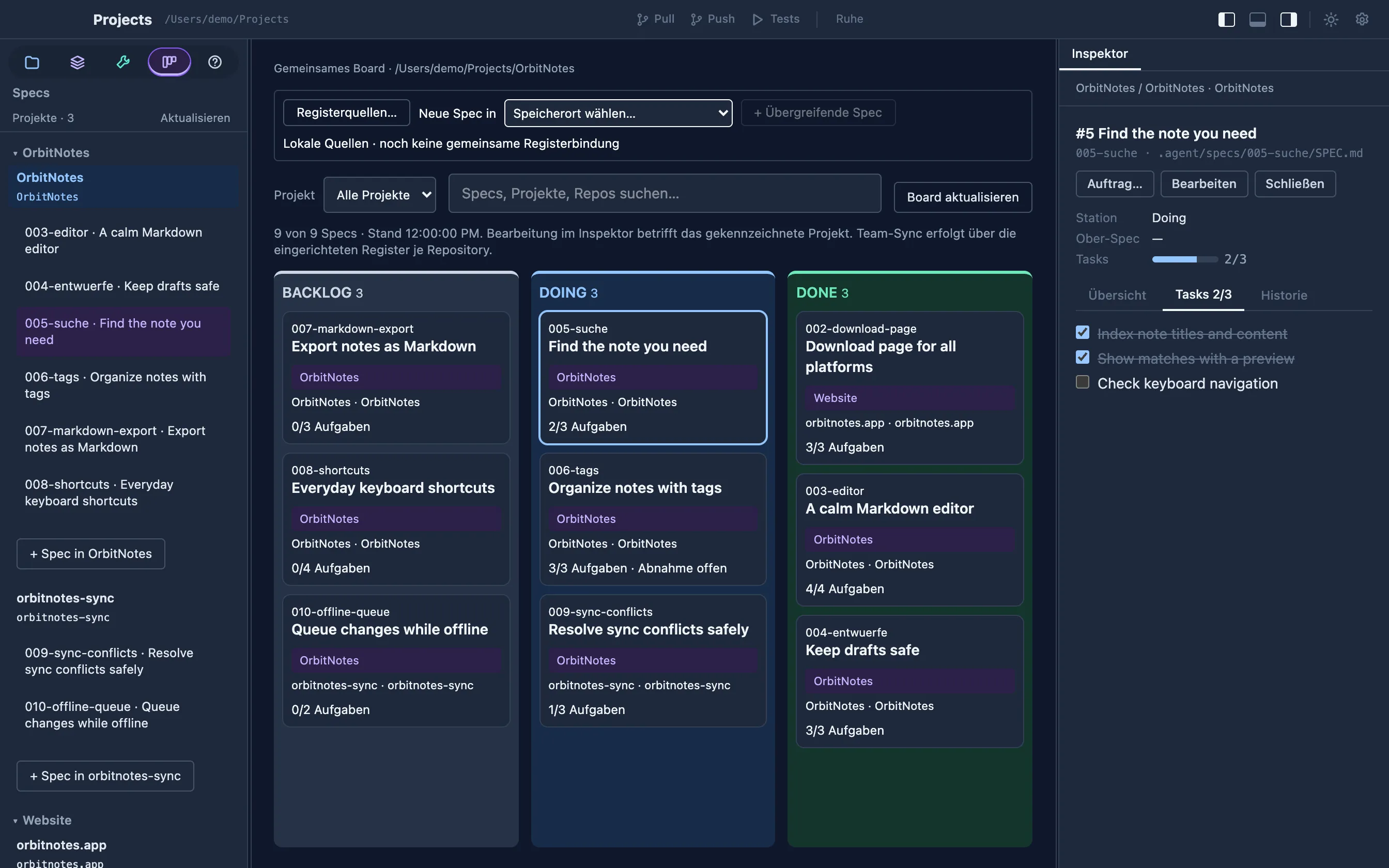Switch to the Übersicht tab
This screenshot has height=868, width=1389.
[x=1117, y=295]
